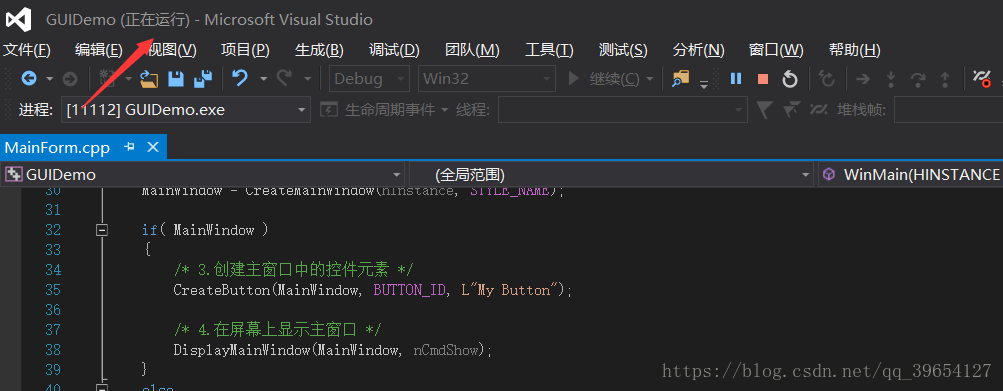This screenshot has width=1003, height=391.
Task: Click the Navigate Forward arrow icon
Action: (x=70, y=79)
